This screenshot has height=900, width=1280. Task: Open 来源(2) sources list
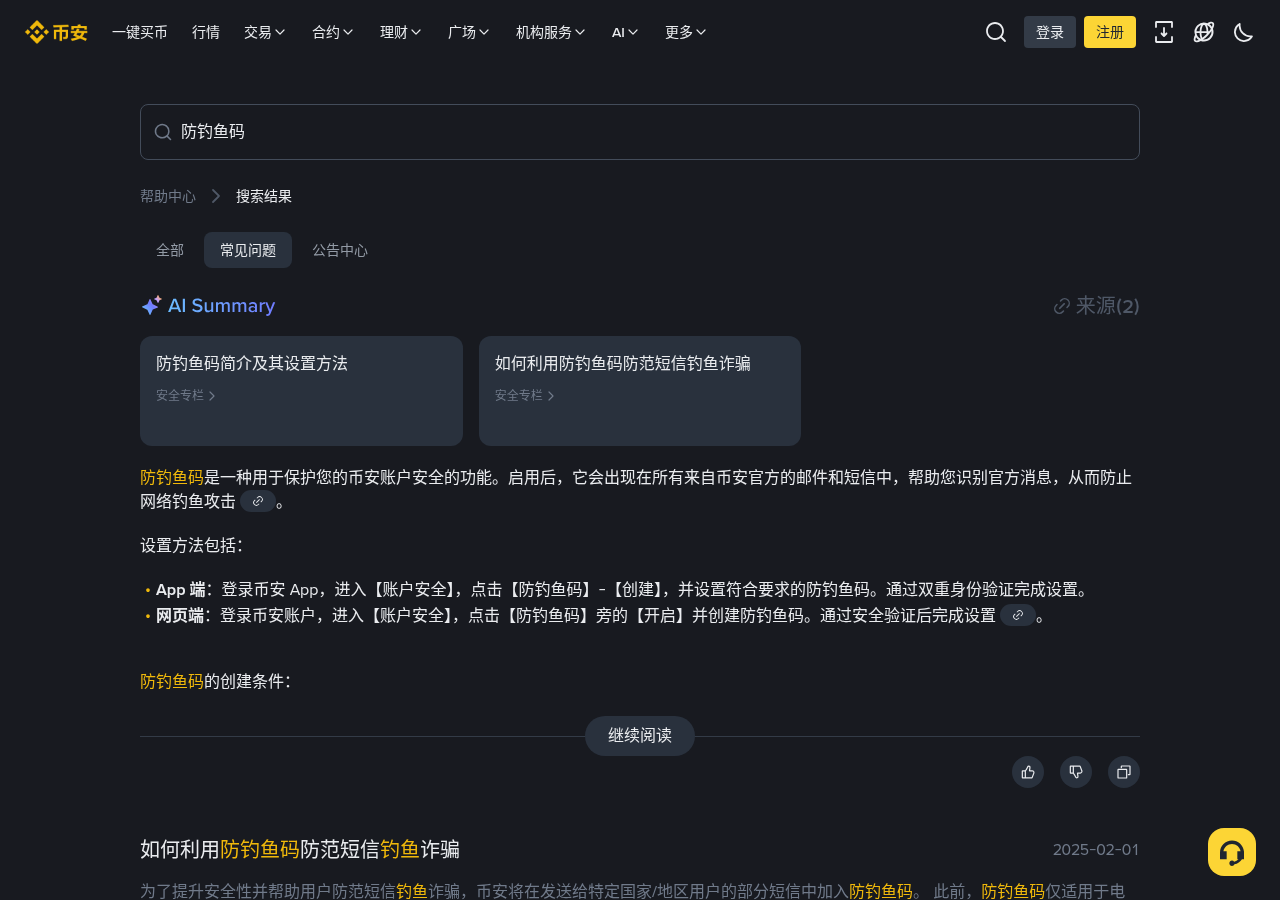point(1097,306)
